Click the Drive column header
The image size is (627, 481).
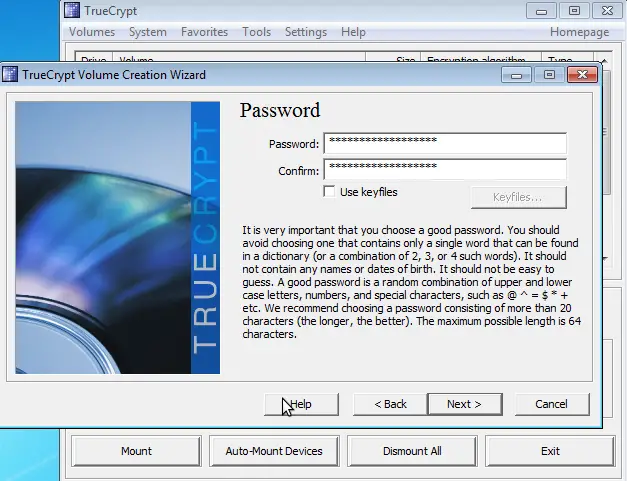pyautogui.click(x=94, y=57)
